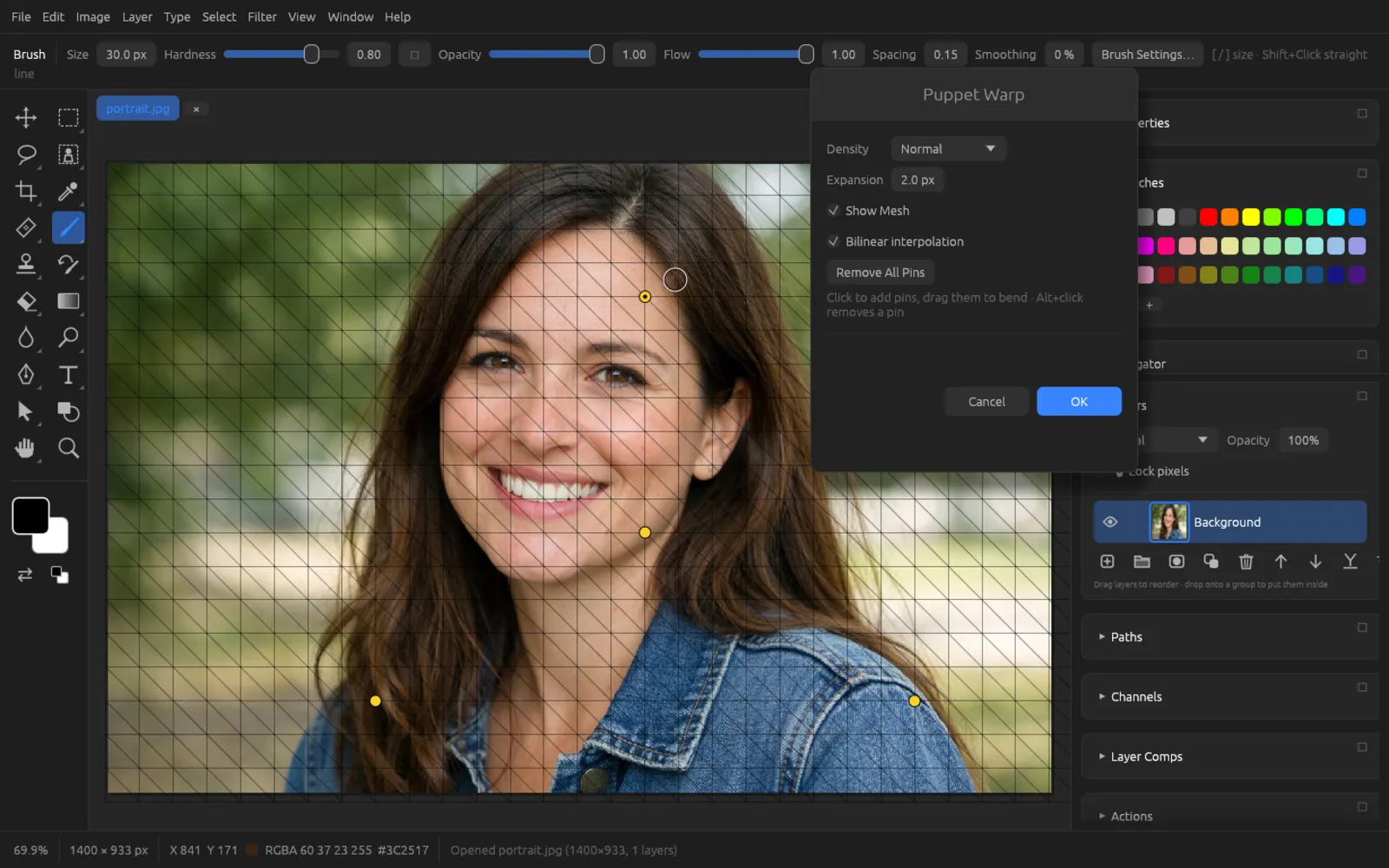Image resolution: width=1389 pixels, height=868 pixels.
Task: Swap foreground and background colors
Action: 24,575
